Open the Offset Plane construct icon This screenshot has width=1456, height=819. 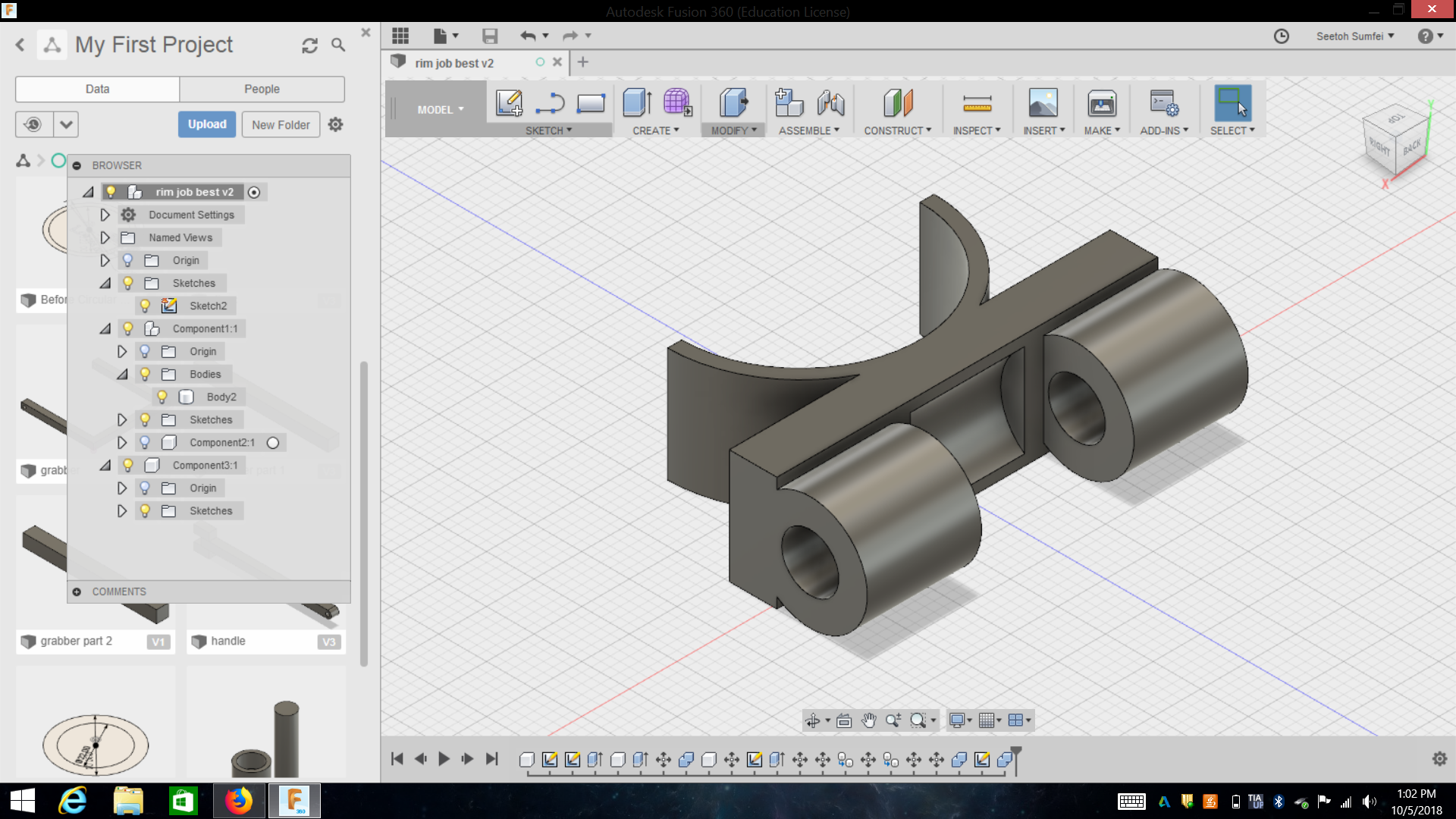pyautogui.click(x=898, y=103)
